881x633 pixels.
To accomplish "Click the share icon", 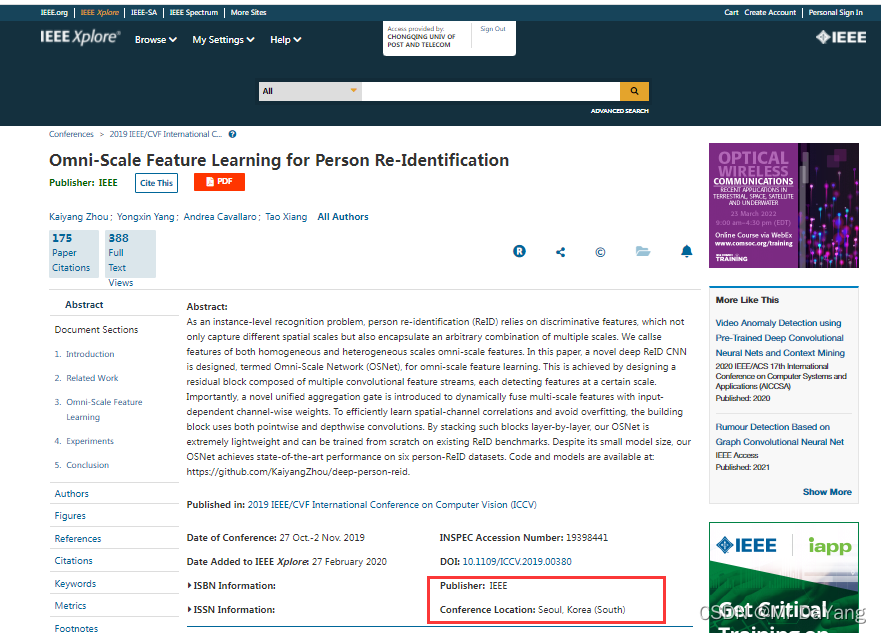I will 560,252.
